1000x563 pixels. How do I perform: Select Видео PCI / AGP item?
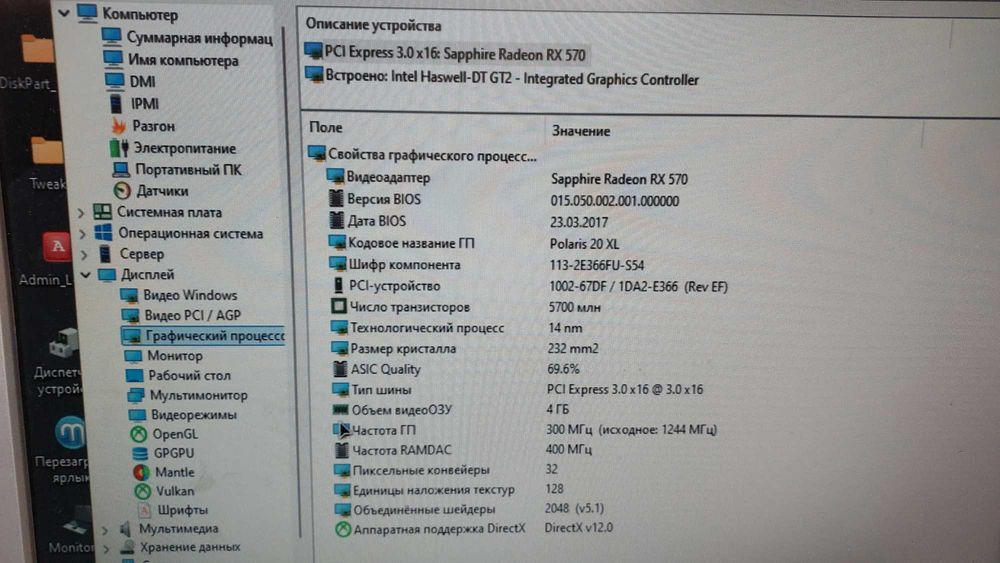tap(193, 315)
